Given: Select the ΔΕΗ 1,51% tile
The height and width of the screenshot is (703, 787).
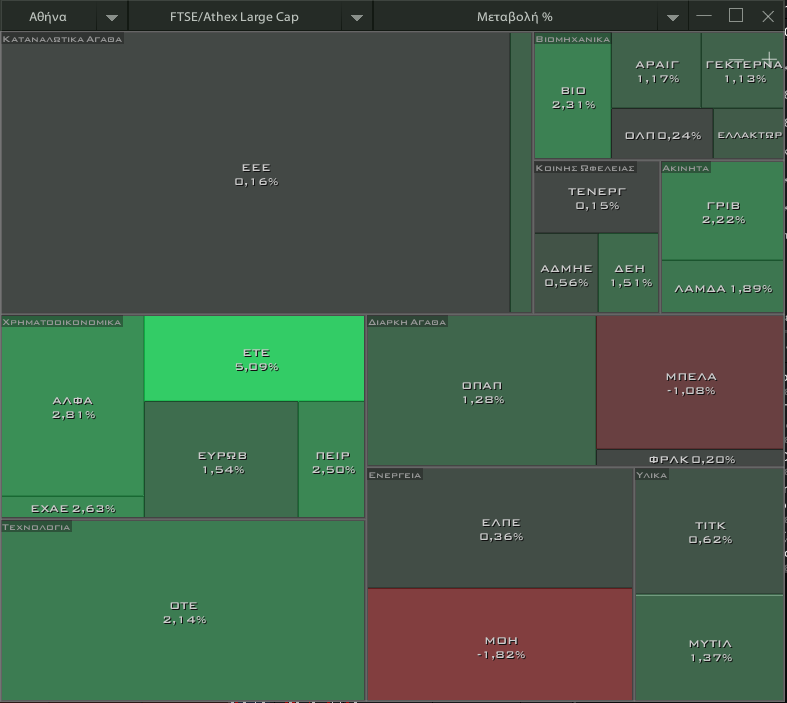Looking at the screenshot, I should pyautogui.click(x=629, y=274).
